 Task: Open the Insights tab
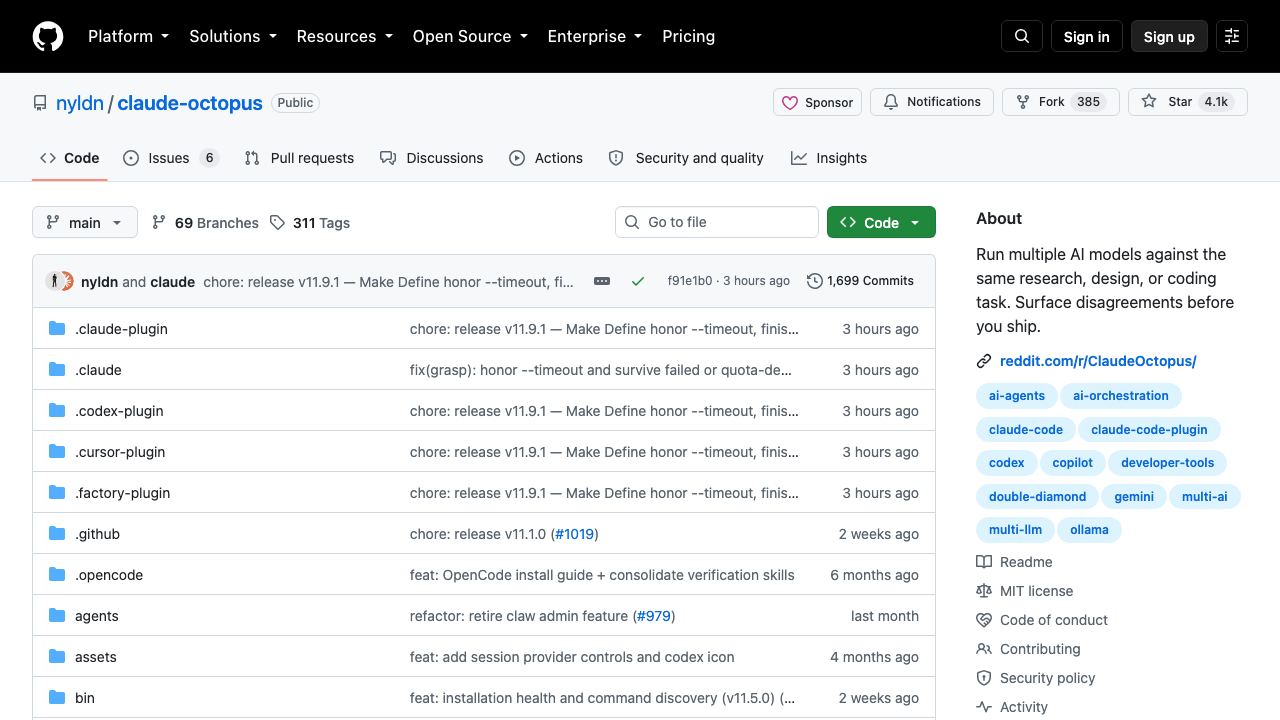pos(829,158)
